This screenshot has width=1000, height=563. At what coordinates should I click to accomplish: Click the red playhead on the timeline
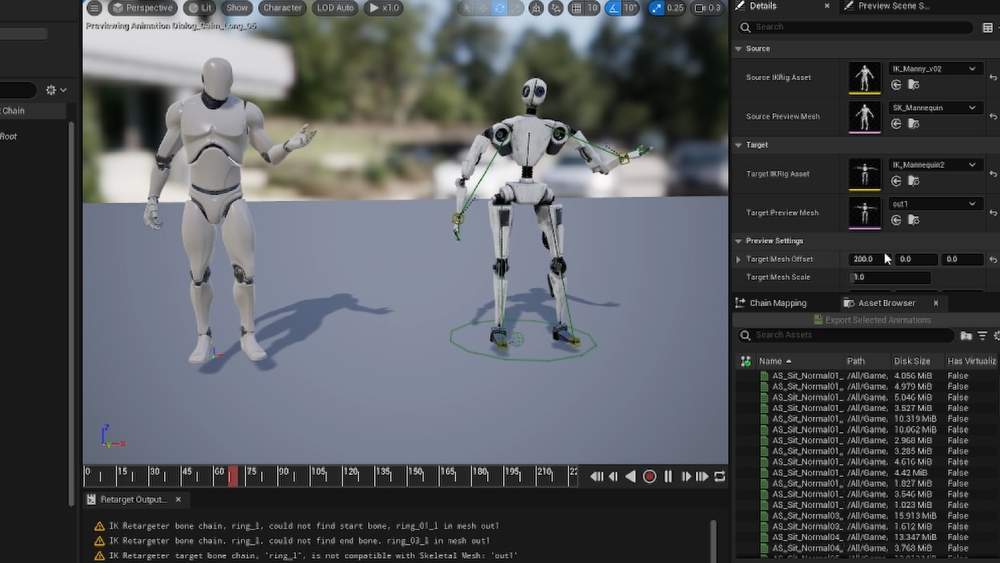click(x=233, y=476)
